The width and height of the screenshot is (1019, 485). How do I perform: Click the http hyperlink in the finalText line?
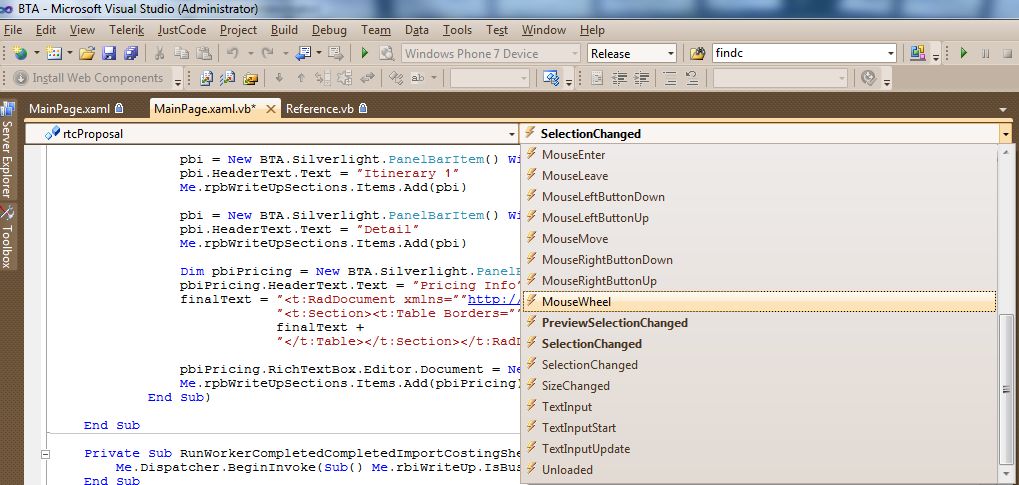494,299
